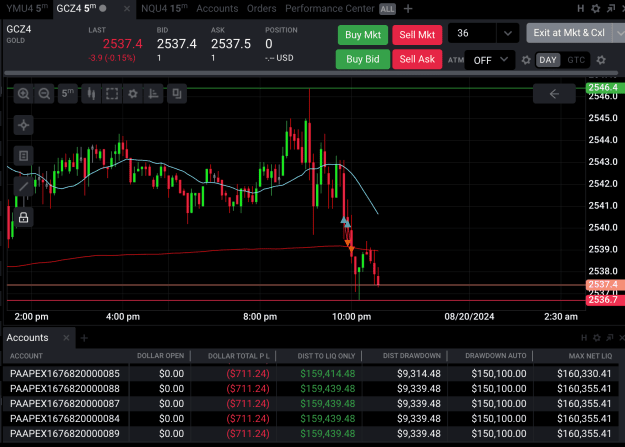This screenshot has width=625, height=447.
Task: Switch order duration to GTC
Action: pyautogui.click(x=576, y=60)
